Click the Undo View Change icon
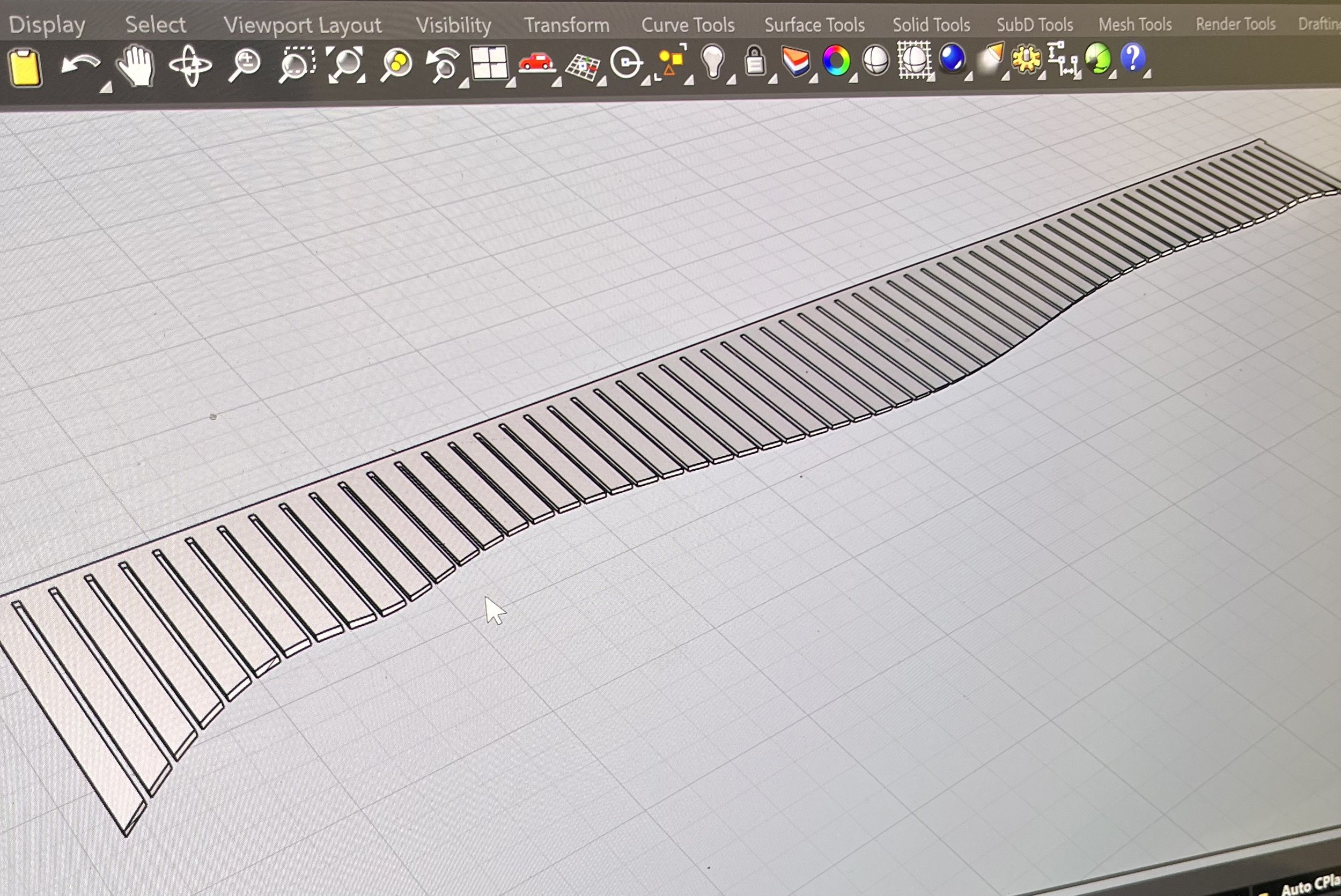Viewport: 1341px width, 896px height. point(444,64)
